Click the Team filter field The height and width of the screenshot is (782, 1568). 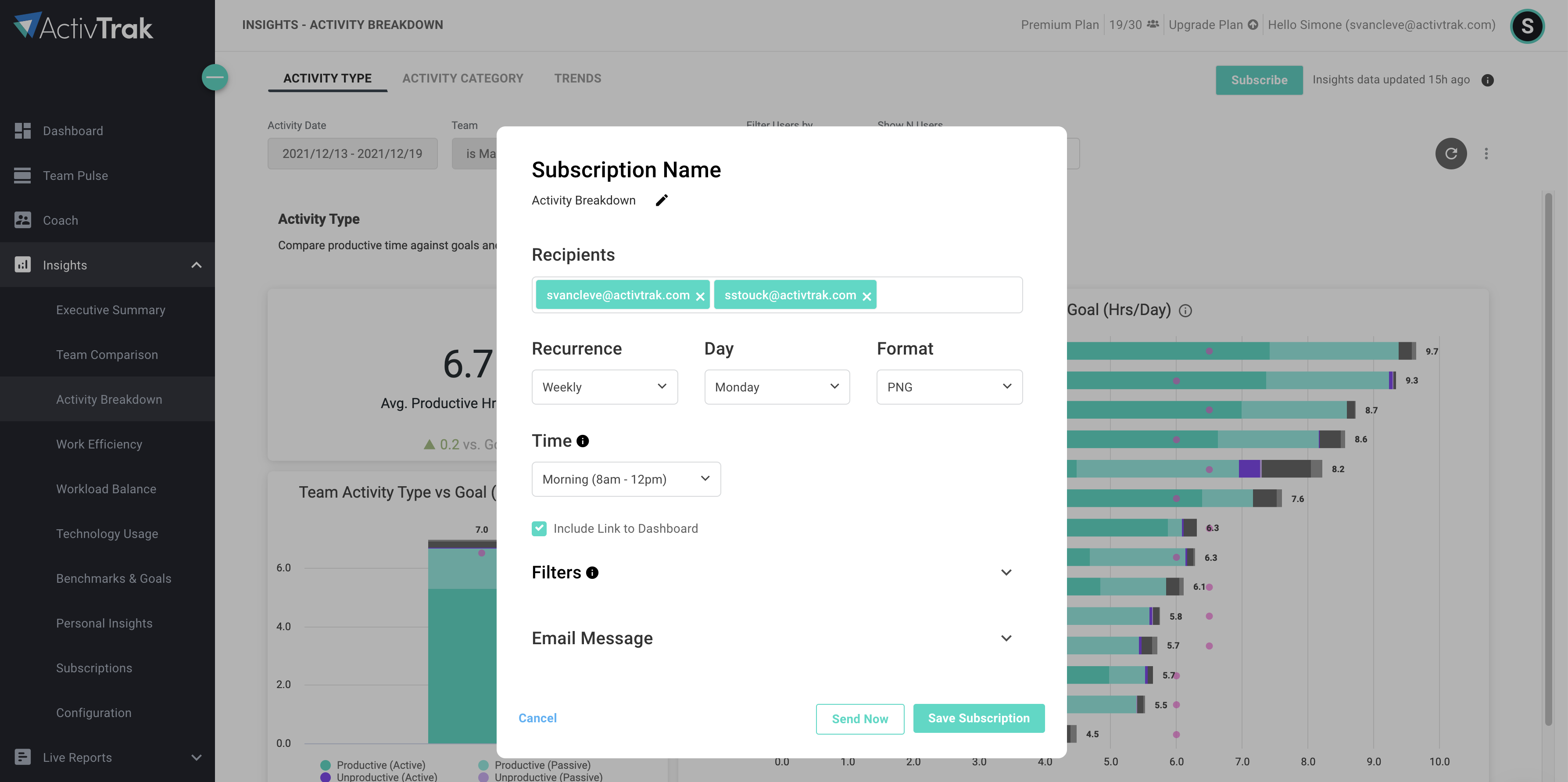point(474,154)
